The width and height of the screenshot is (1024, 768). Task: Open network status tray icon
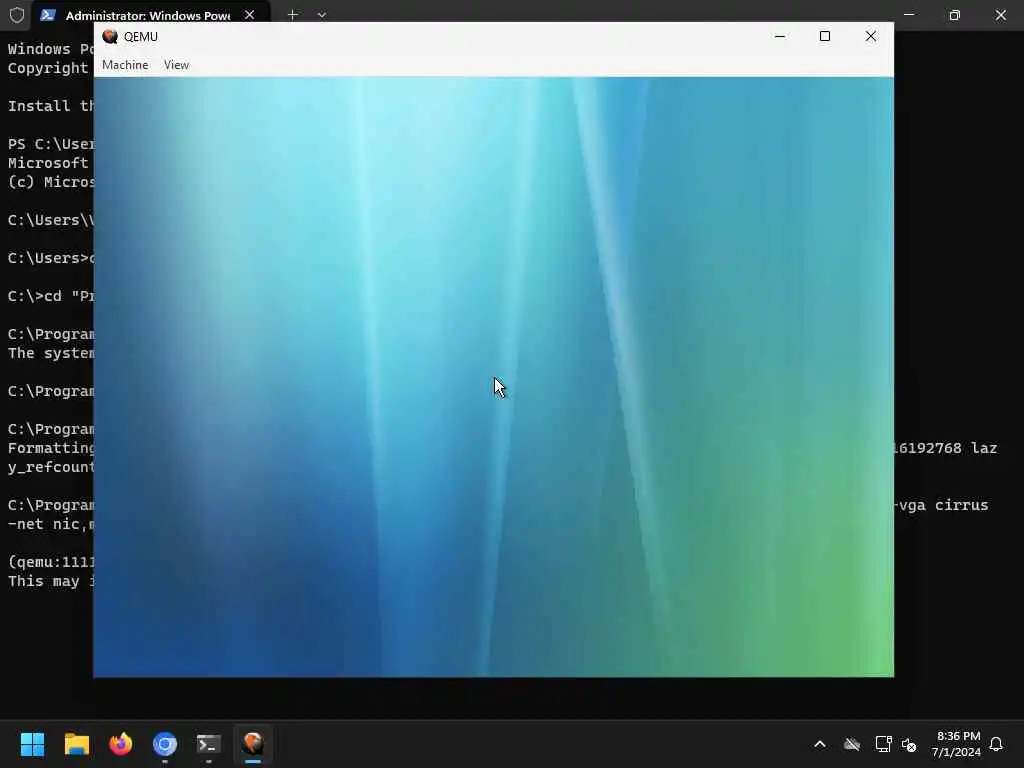(883, 744)
